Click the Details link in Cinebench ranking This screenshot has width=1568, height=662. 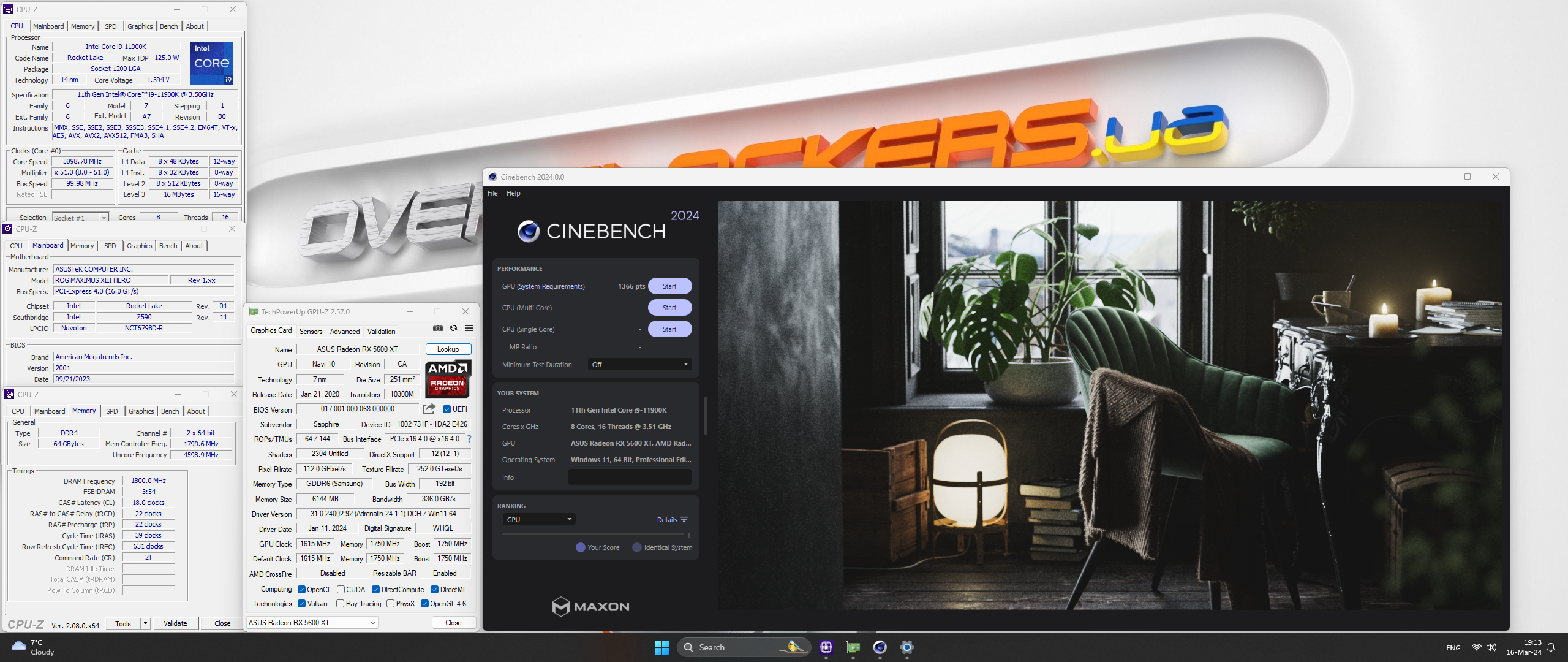pyautogui.click(x=666, y=520)
